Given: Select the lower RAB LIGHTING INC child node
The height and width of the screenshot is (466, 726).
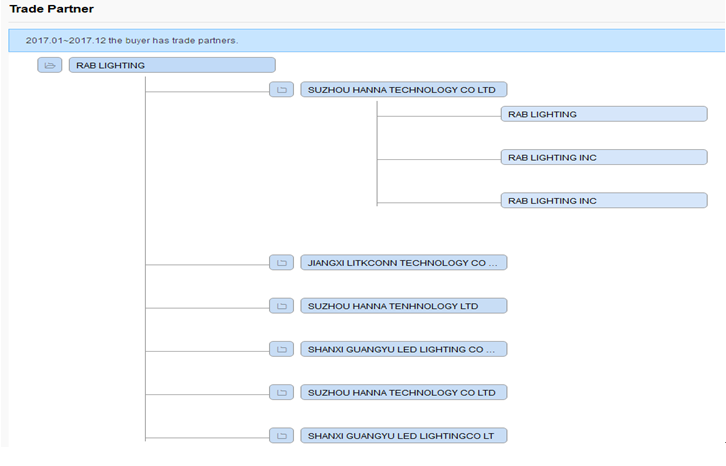Looking at the screenshot, I should [x=604, y=201].
